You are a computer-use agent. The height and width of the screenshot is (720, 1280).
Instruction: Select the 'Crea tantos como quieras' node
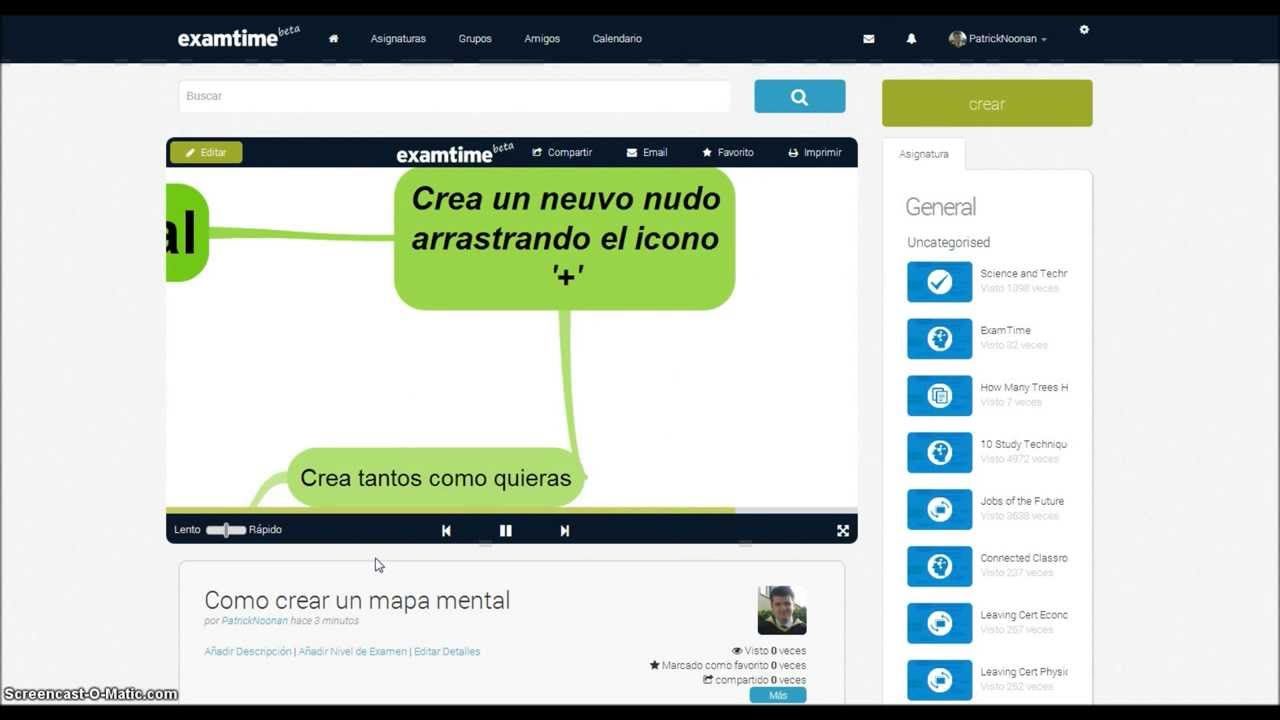(436, 478)
